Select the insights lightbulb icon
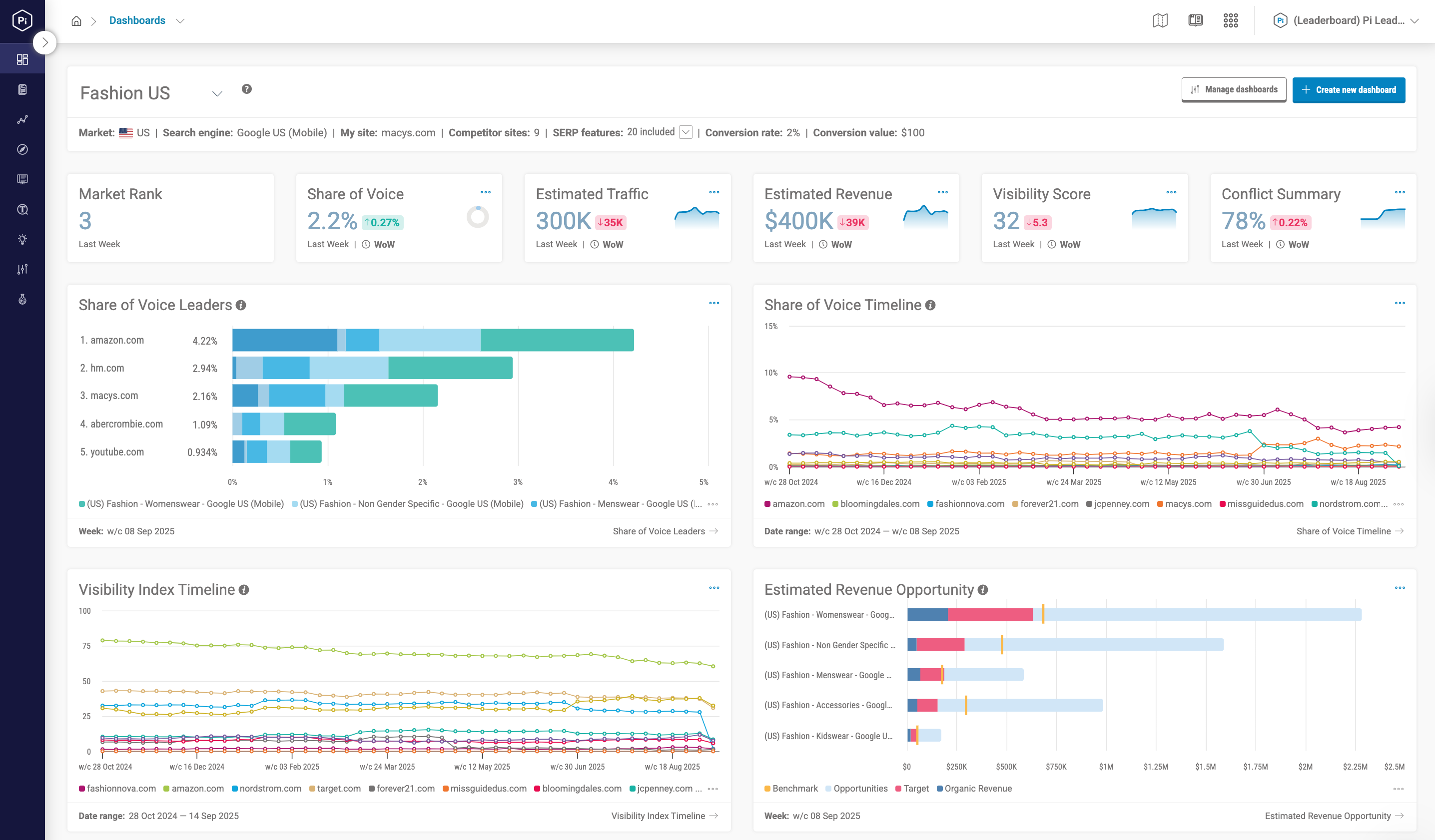This screenshot has width=1435, height=840. coord(23,239)
